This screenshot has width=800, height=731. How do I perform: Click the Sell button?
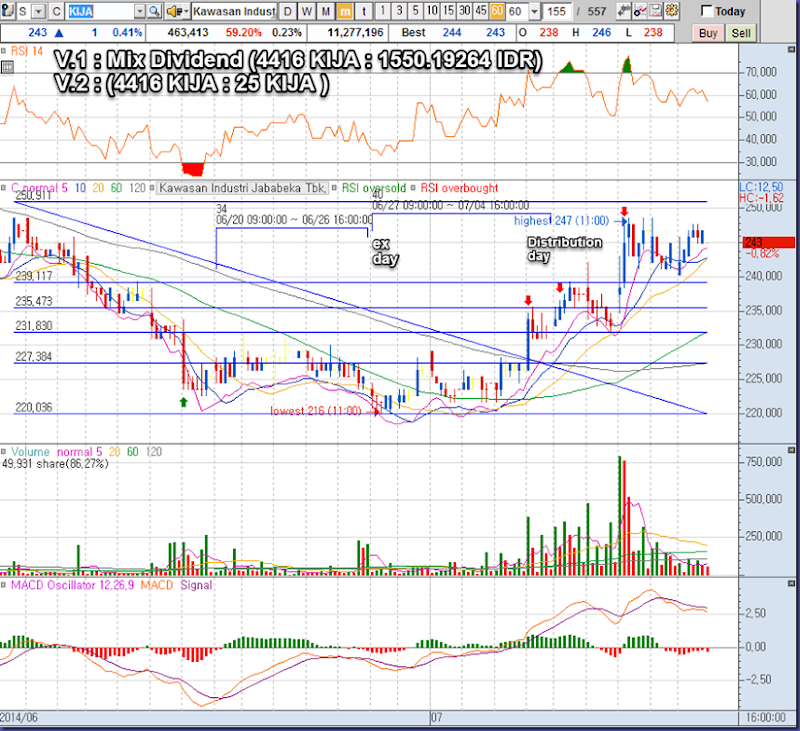coord(741,32)
